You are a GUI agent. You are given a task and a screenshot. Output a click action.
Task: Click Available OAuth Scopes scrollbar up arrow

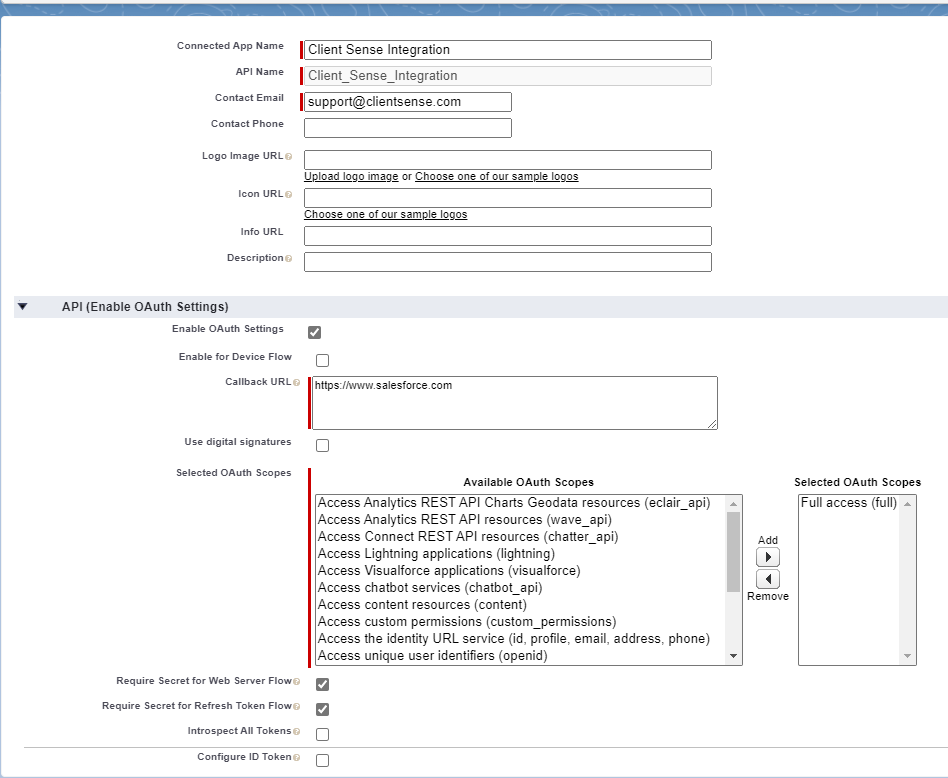point(733,504)
